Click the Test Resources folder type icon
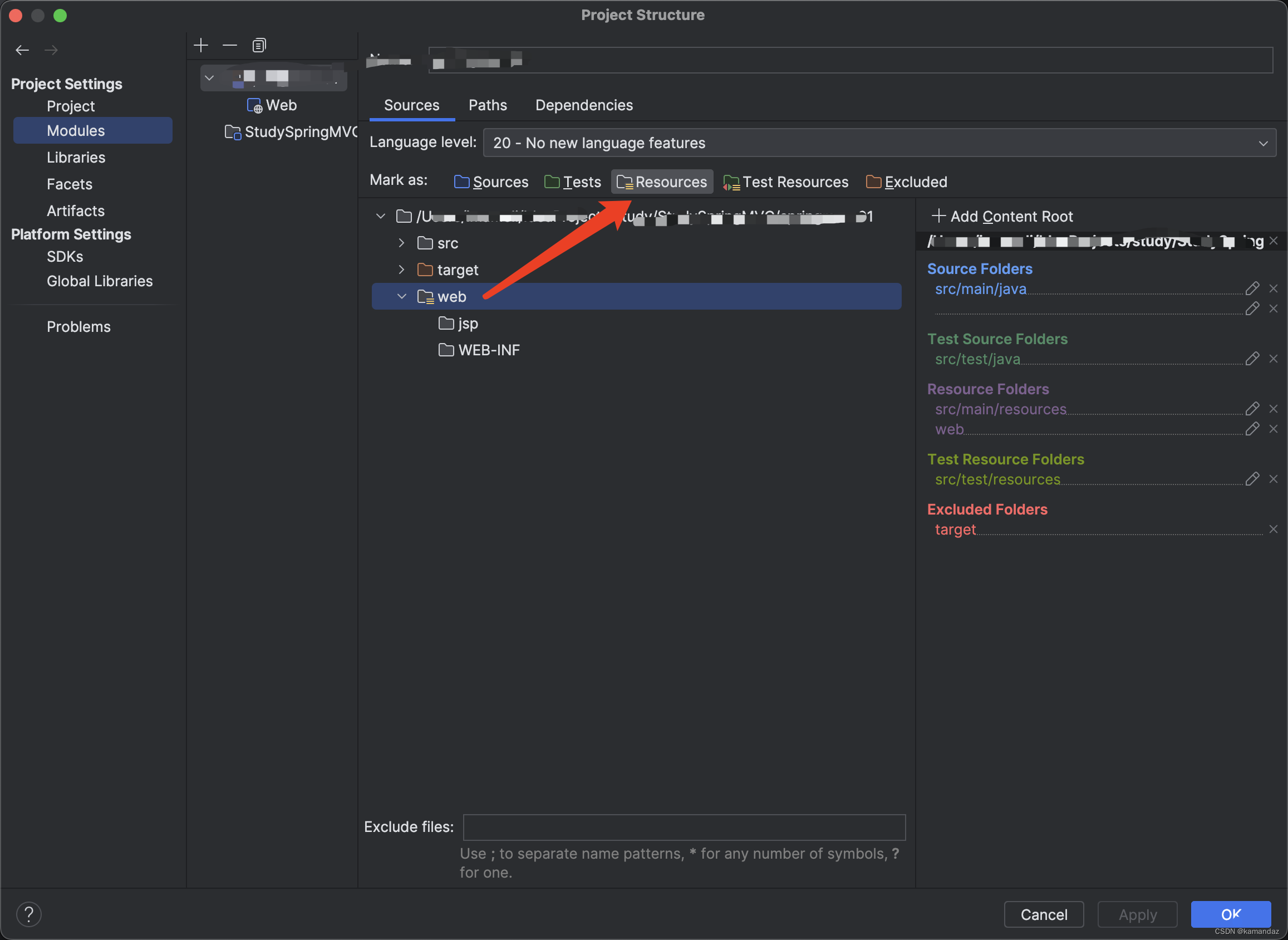Viewport: 1288px width, 940px height. pos(731,182)
